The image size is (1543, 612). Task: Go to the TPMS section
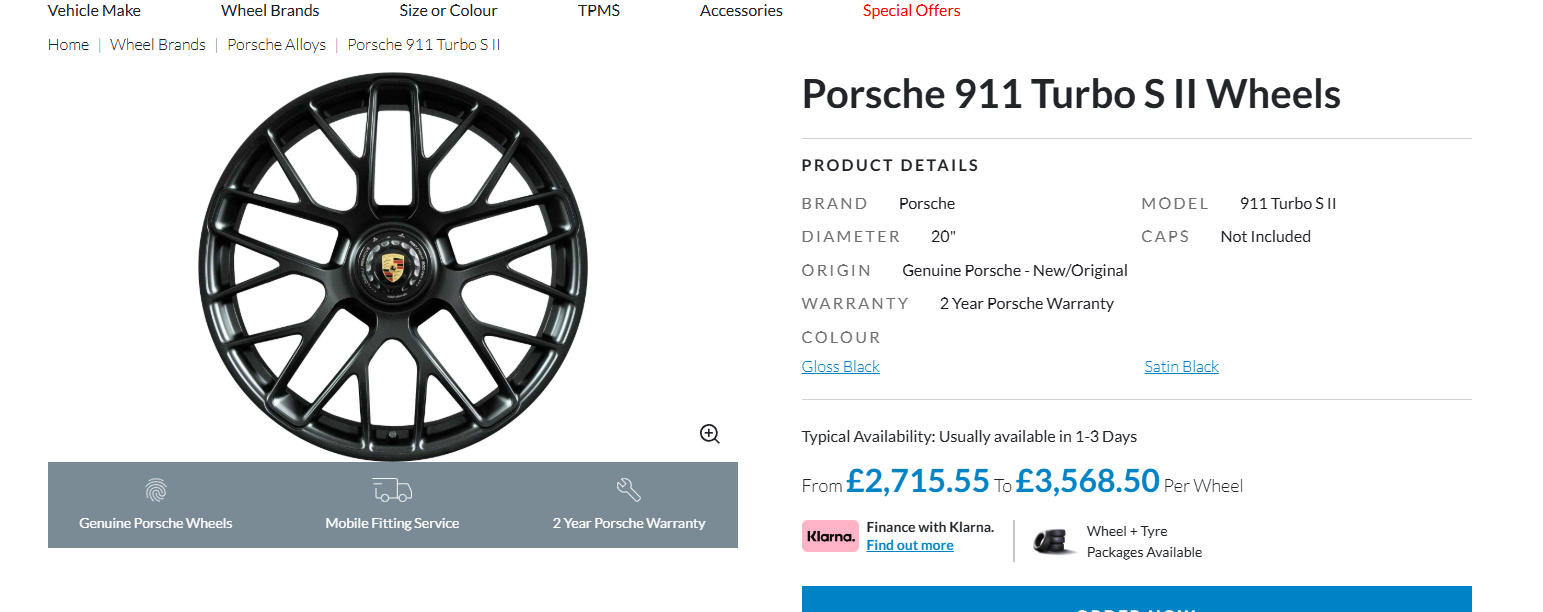coord(599,11)
